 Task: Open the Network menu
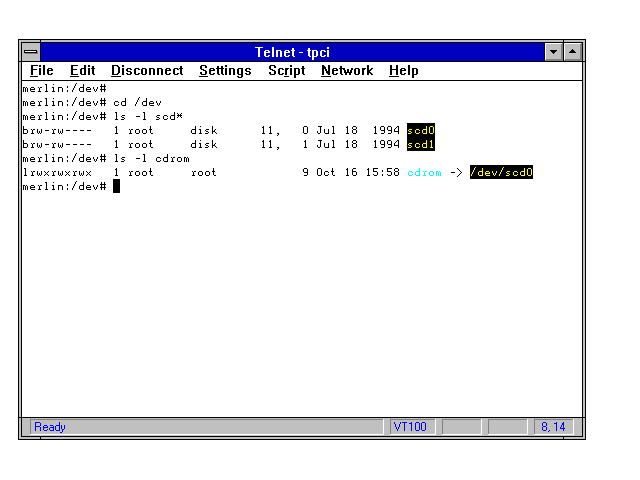tap(346, 71)
